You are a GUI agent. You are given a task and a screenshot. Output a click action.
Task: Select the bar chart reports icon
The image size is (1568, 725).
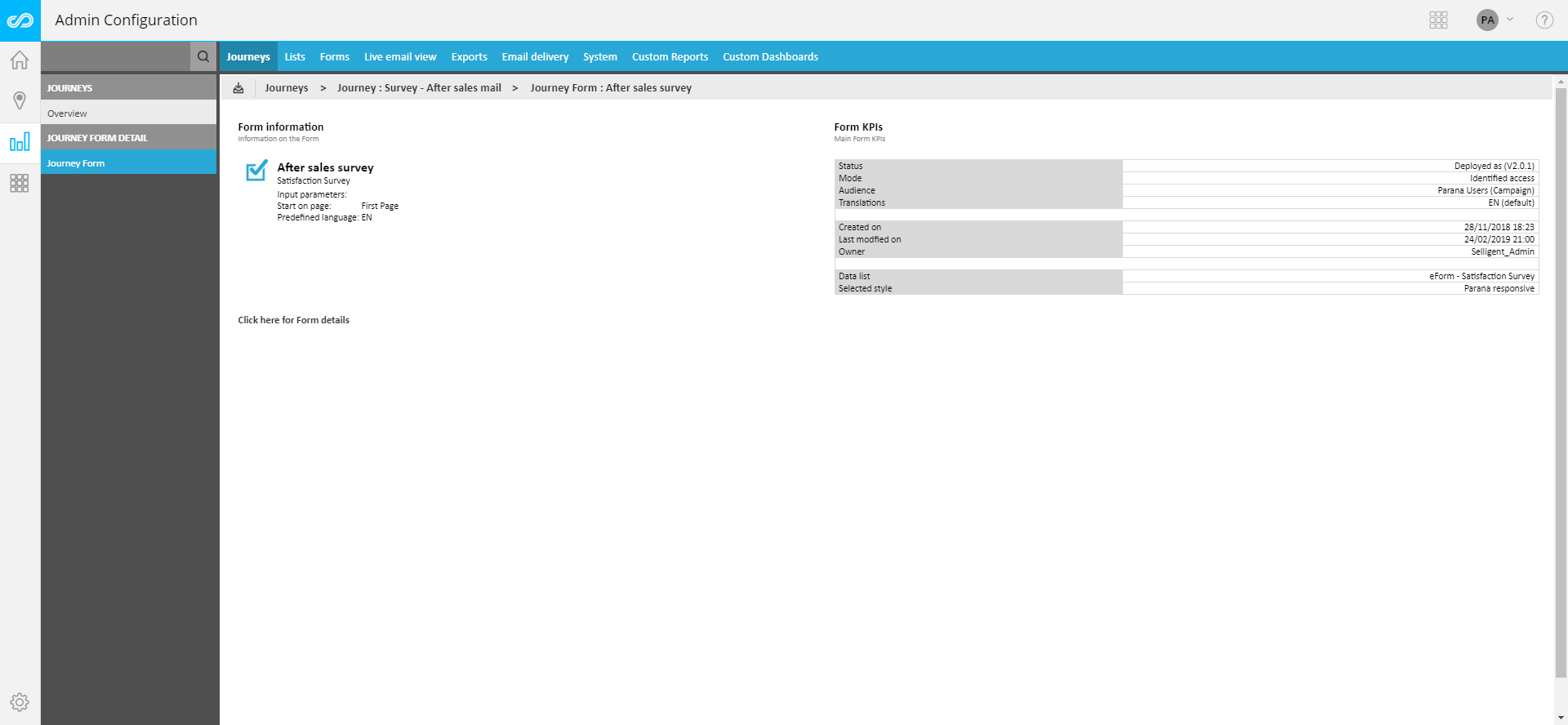(20, 142)
